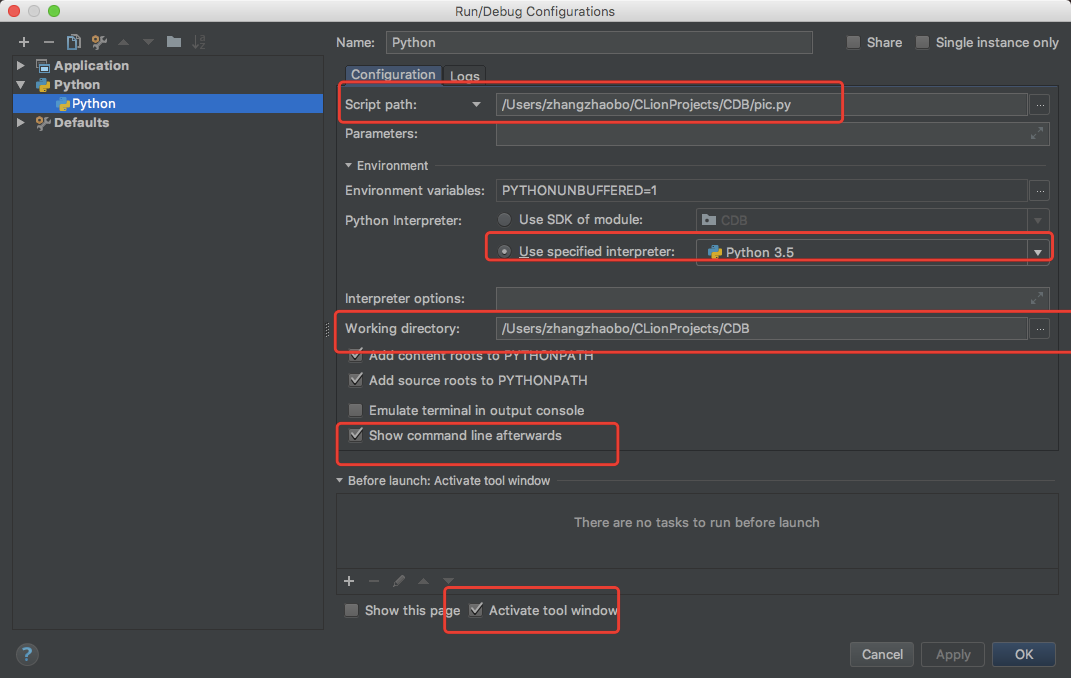Open CDB module SDK dropdown

1038,220
